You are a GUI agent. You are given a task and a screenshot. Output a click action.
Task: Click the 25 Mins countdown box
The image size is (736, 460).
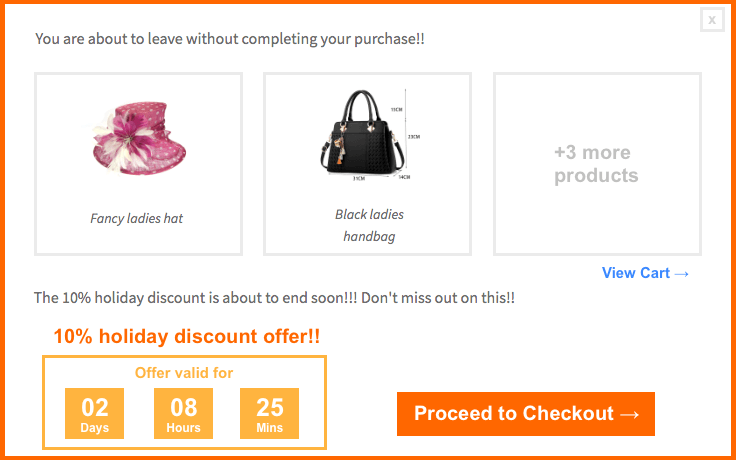pyautogui.click(x=269, y=414)
